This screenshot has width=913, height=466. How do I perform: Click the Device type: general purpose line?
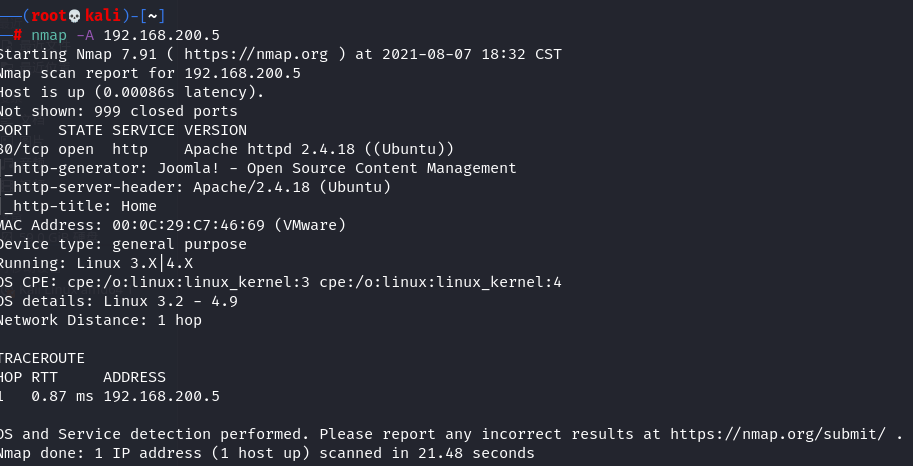[123, 244]
